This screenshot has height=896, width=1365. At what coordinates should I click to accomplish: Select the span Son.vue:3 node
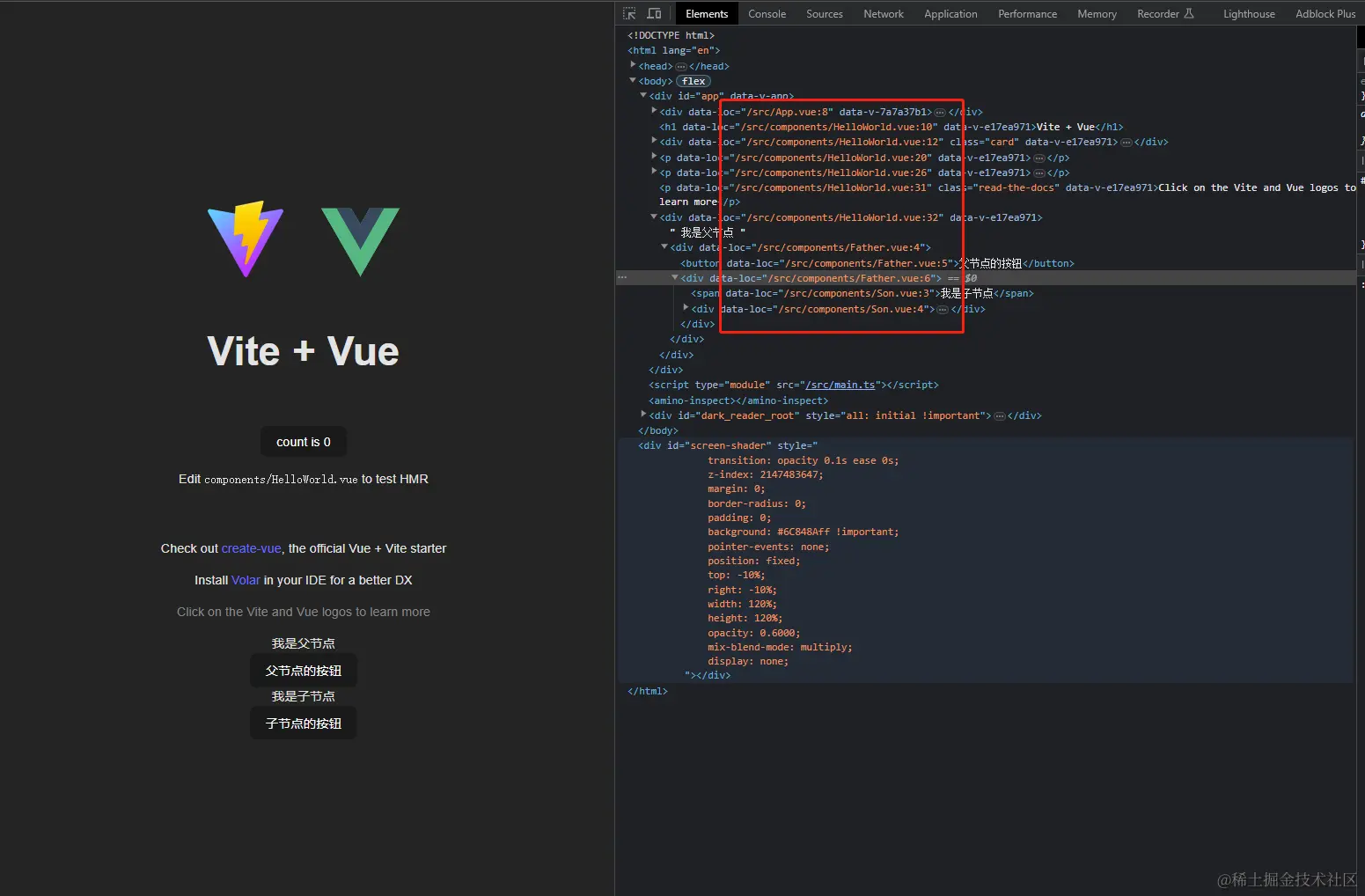[862, 293]
